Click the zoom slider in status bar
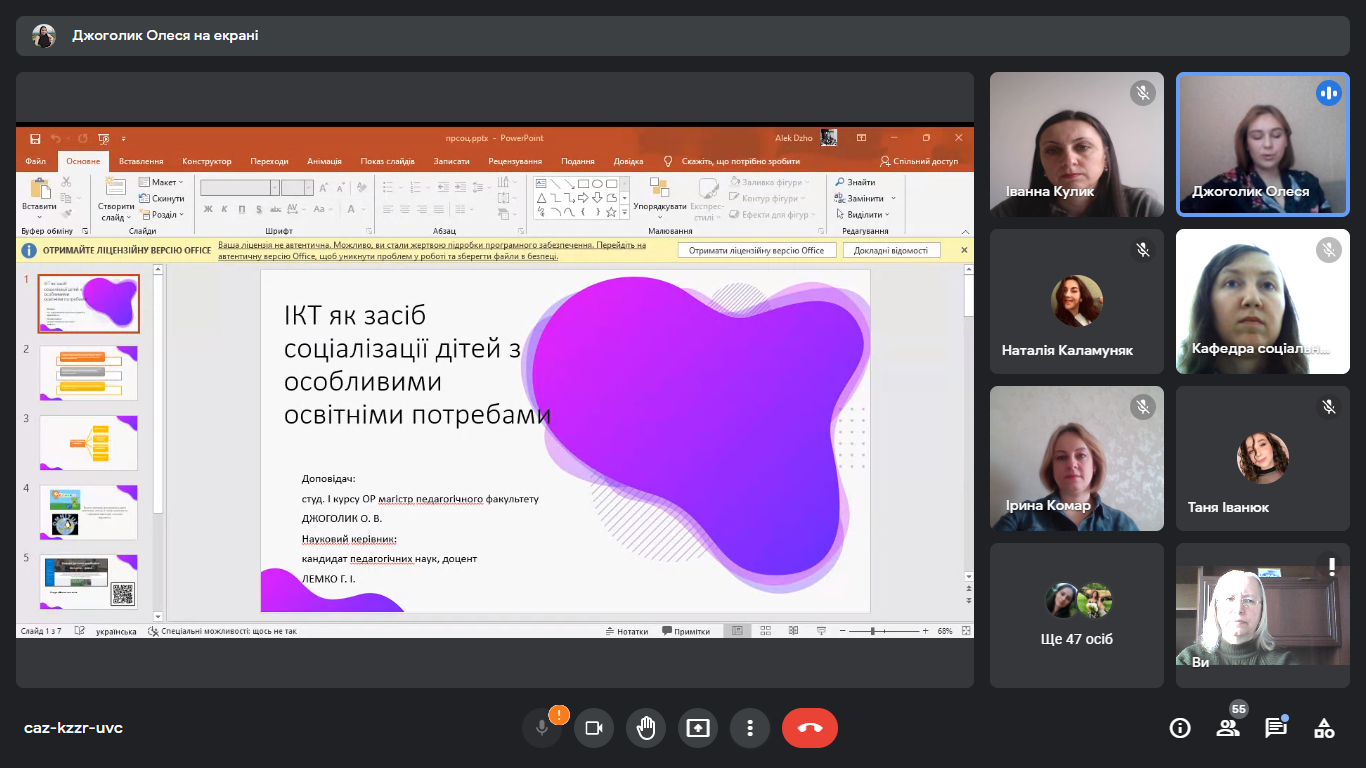The image size is (1366, 768). coord(873,631)
